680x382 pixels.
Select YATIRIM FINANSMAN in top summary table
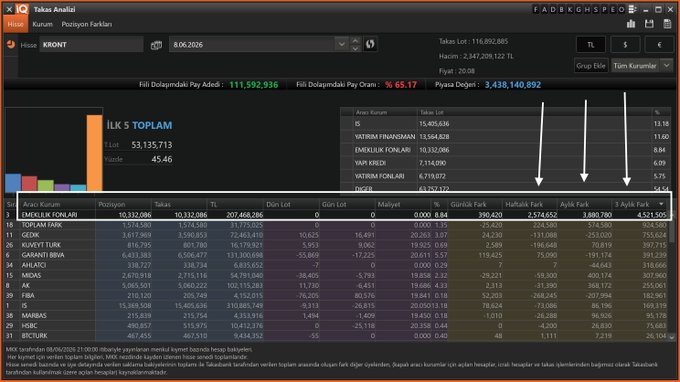tap(505, 137)
